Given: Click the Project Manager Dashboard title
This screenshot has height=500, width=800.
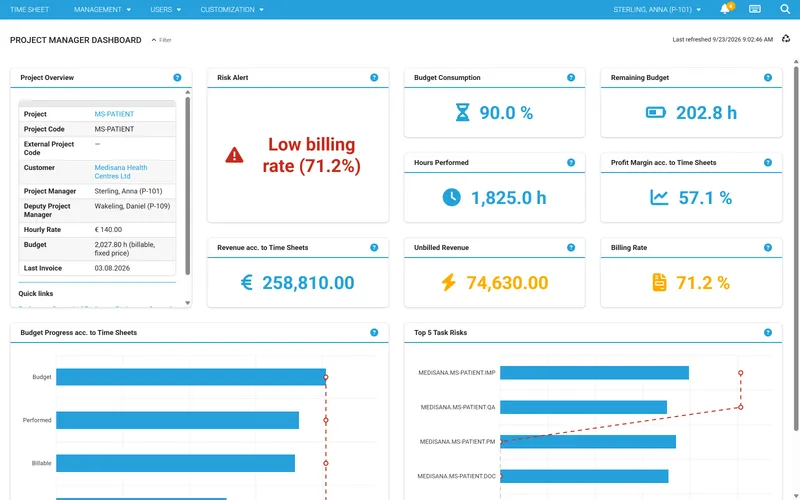Looking at the screenshot, I should click(76, 40).
